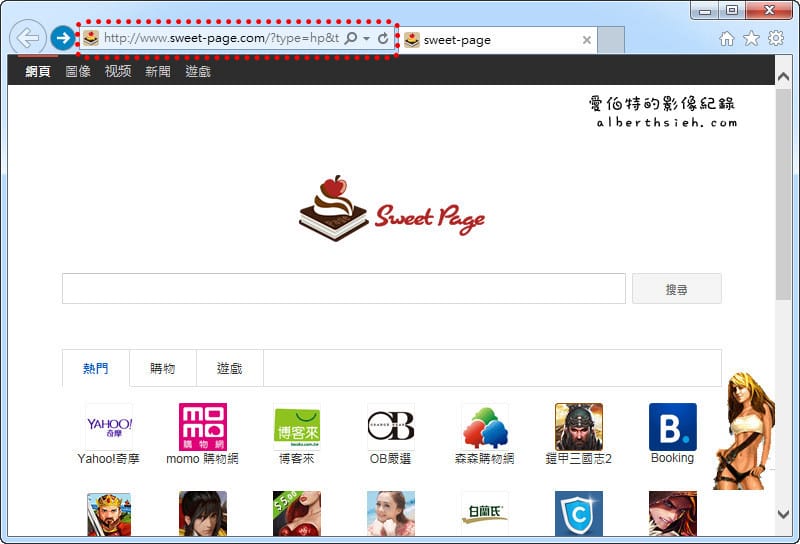Click the 鎧甲三國志2 text label
Image resolution: width=800 pixels, height=544 pixels.
(579, 459)
